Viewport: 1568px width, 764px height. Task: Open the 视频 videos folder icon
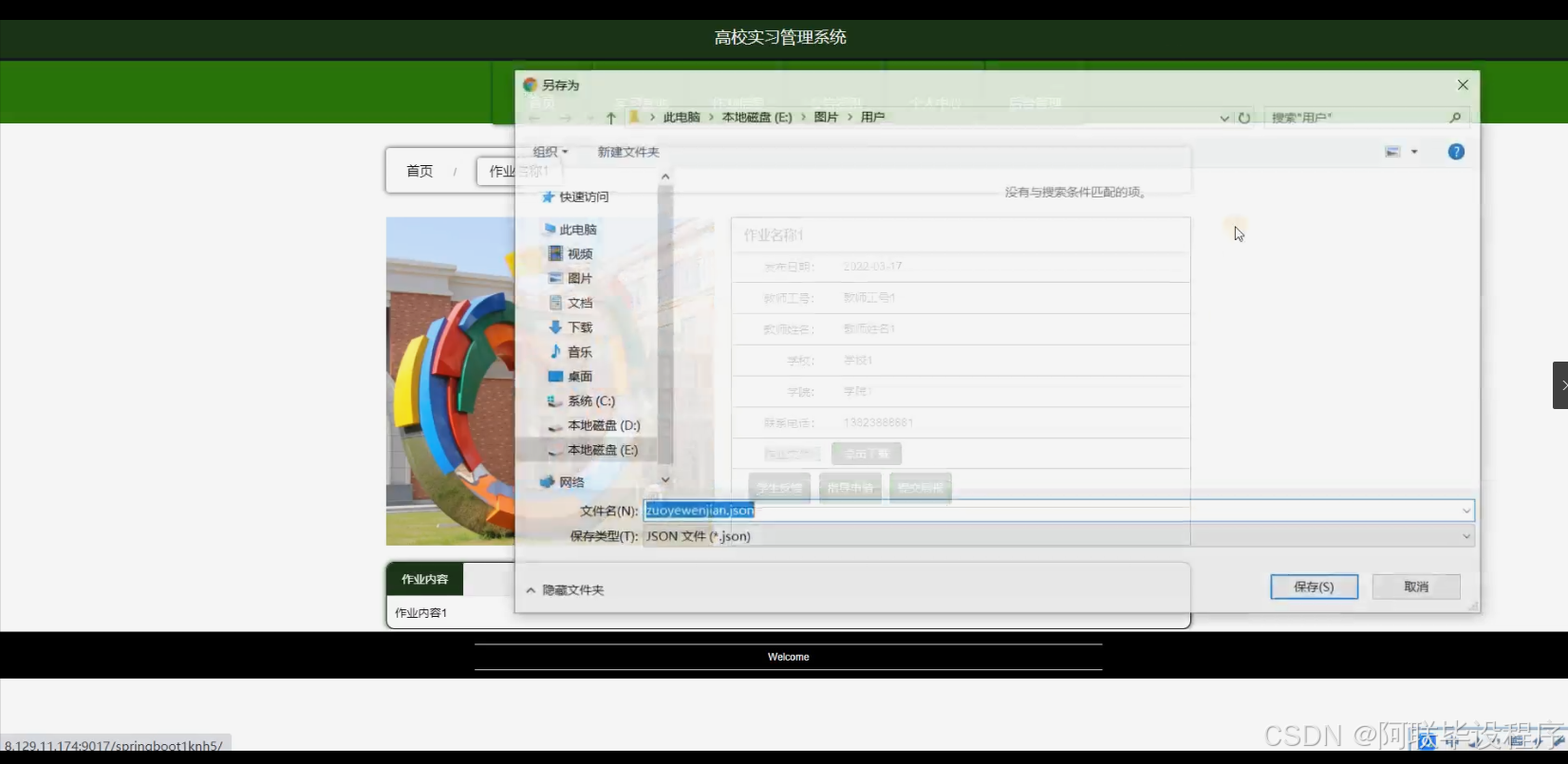point(555,253)
